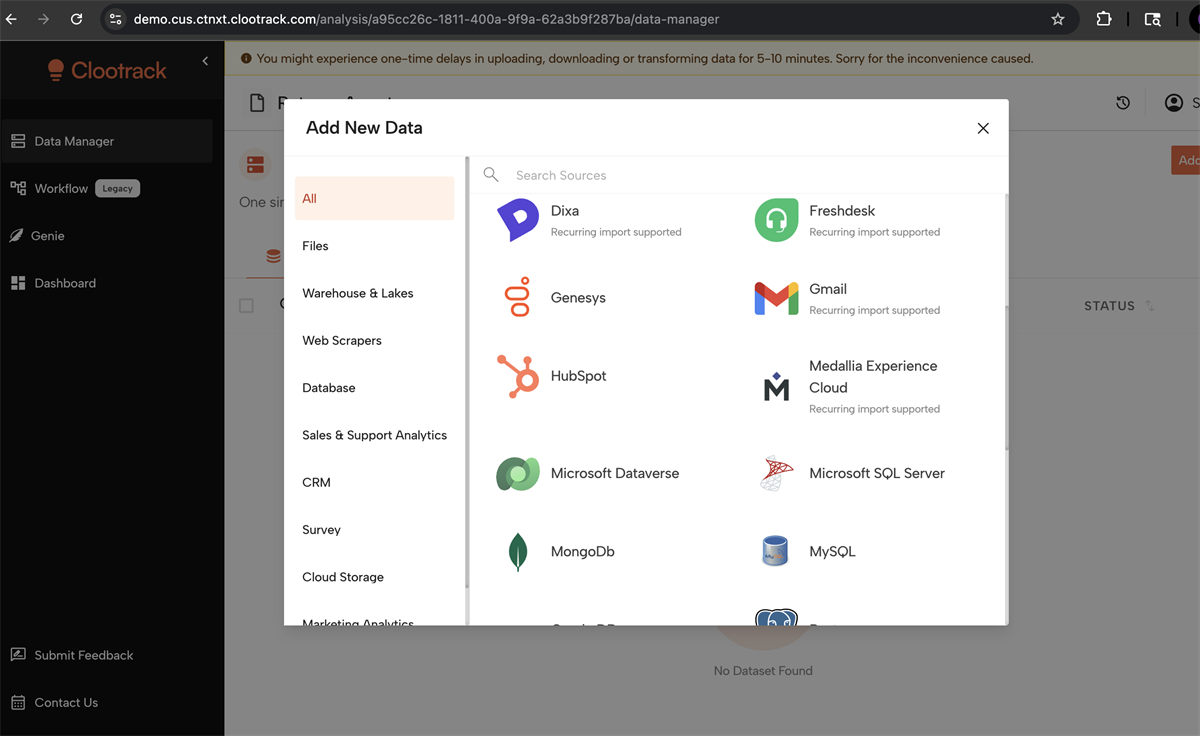Select the MongoDb leaf icon

[x=517, y=551]
